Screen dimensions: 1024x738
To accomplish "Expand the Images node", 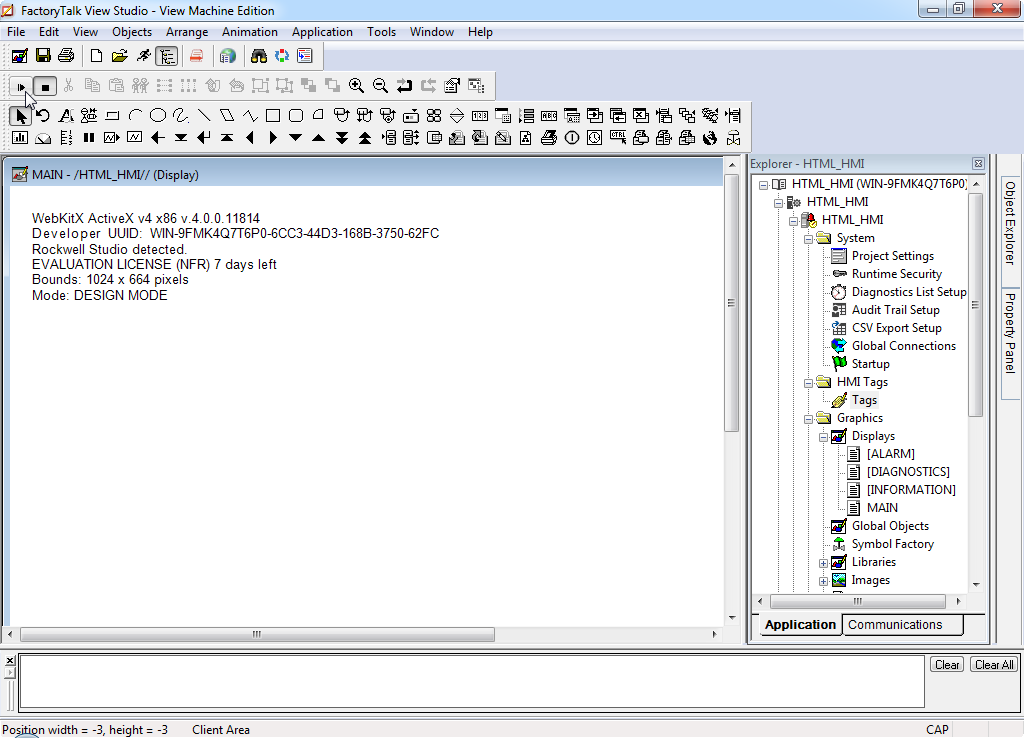I will pyautogui.click(x=824, y=581).
